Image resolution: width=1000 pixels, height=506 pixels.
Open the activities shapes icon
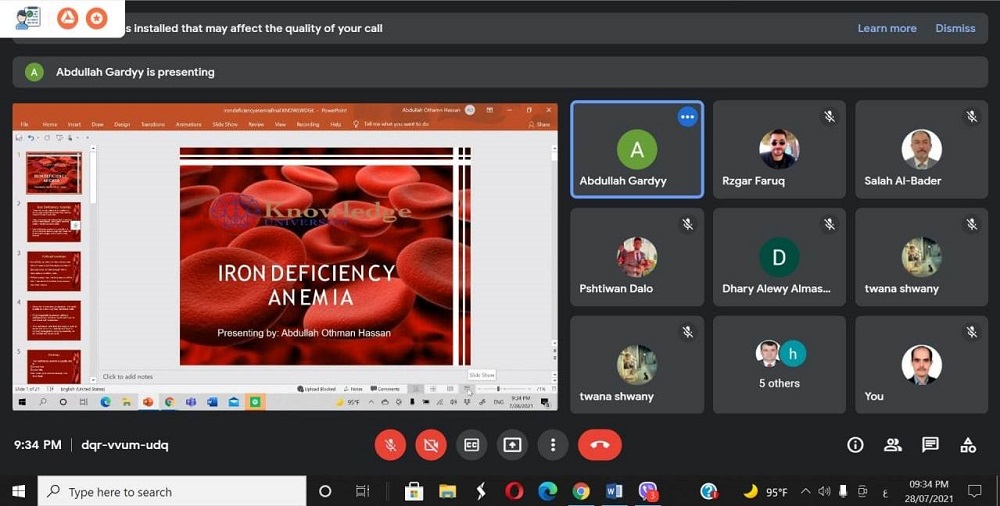[x=968, y=445]
